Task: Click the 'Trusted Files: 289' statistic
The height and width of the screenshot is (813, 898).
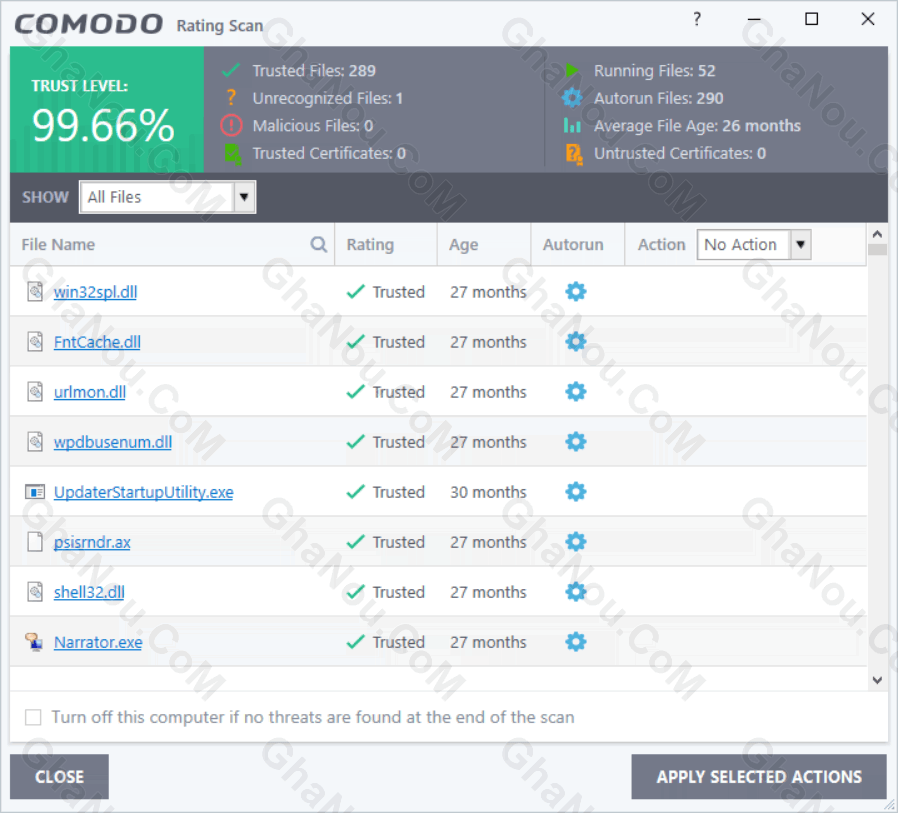Action: tap(314, 70)
